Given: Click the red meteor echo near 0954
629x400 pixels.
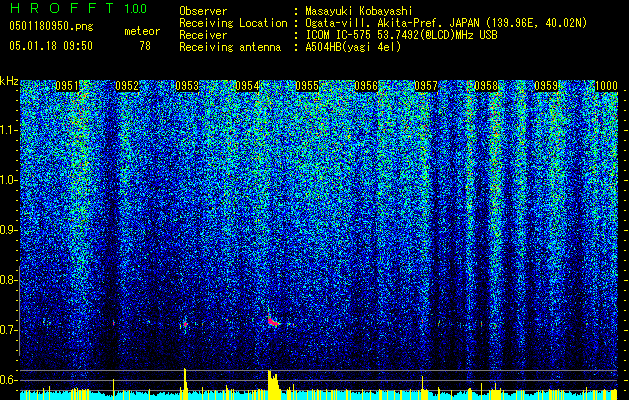Looking at the screenshot, I should tap(273, 321).
